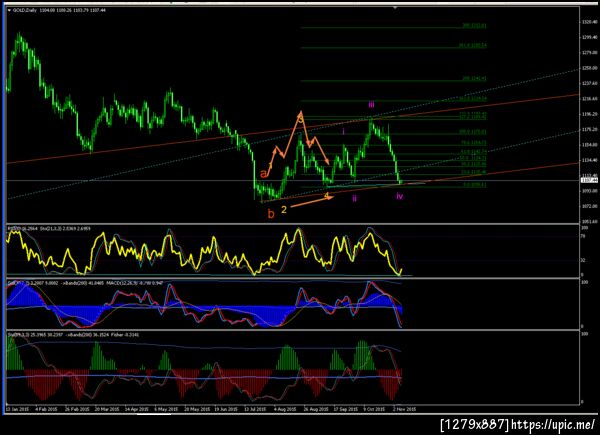This screenshot has width=600, height=435.
Task: Click the 26 Feb 2015 date label
Action: [x=77, y=409]
